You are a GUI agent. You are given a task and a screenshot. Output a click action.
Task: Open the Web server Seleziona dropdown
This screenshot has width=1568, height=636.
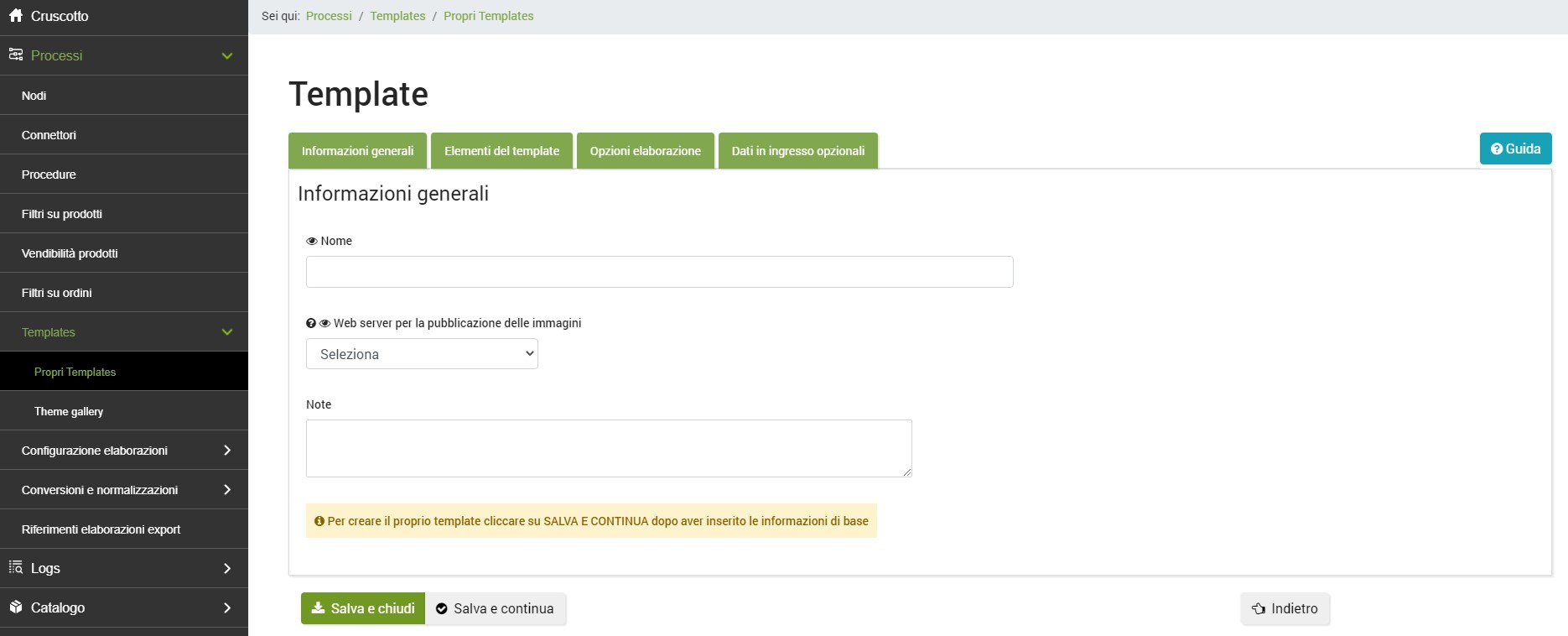tap(422, 354)
